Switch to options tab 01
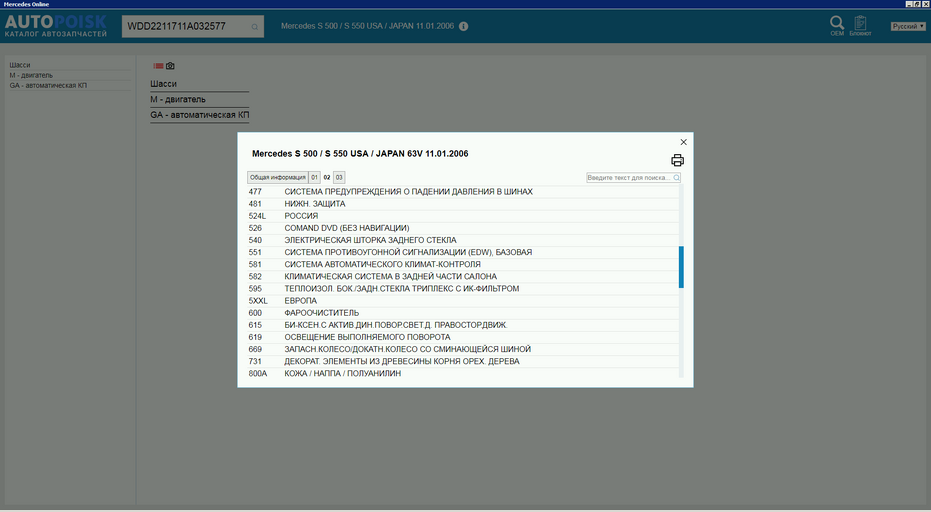Screen dimensions: 931x512 [x=314, y=177]
